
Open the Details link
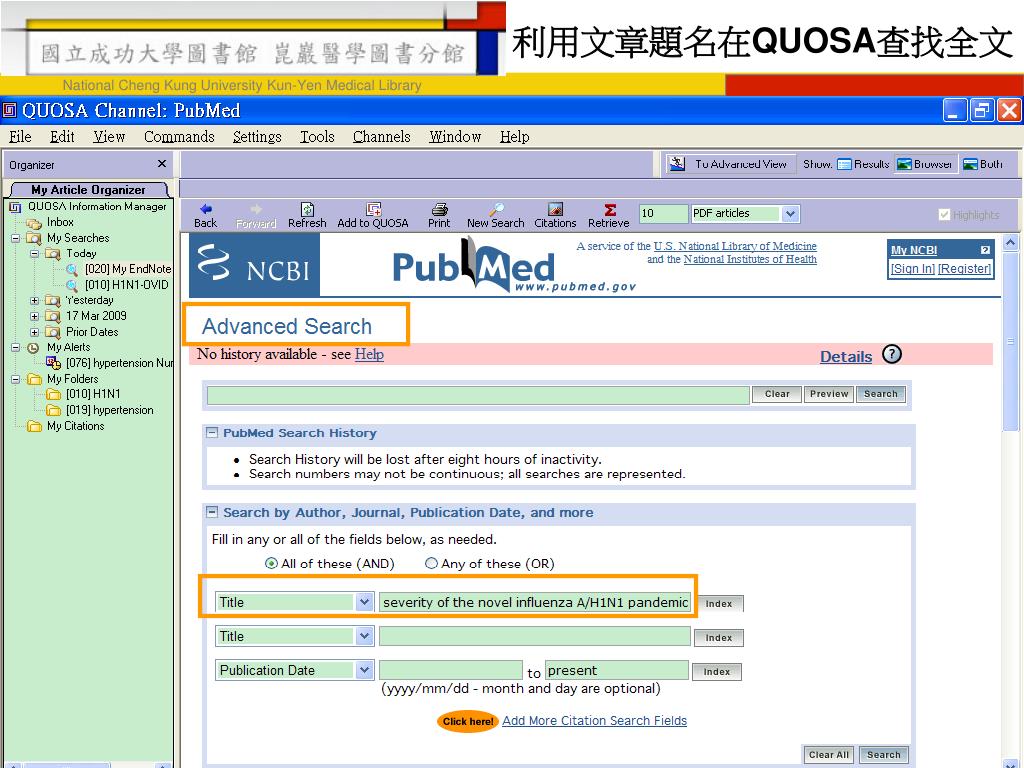pyautogui.click(x=846, y=357)
